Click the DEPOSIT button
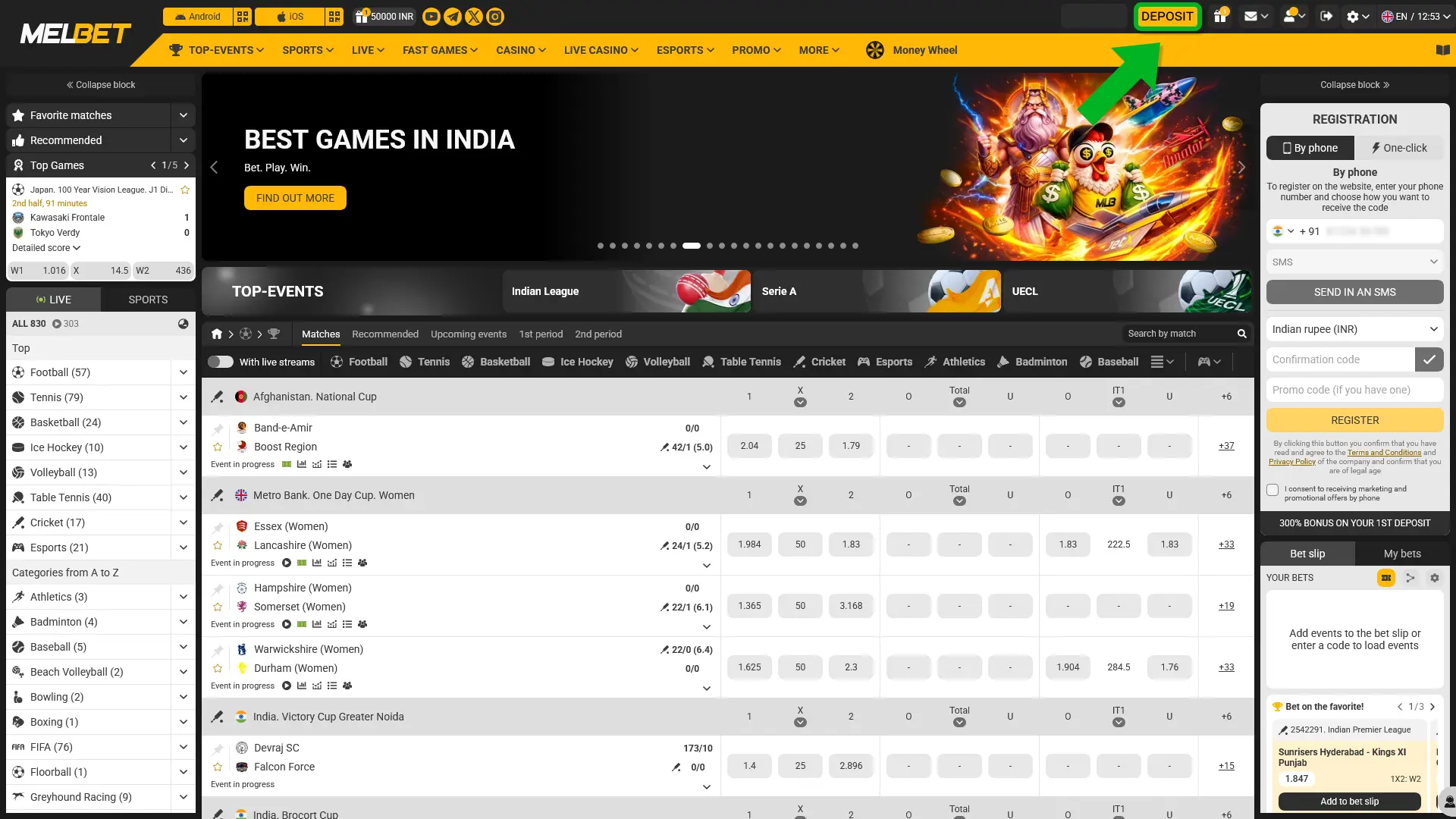Viewport: 1456px width, 819px height. (1167, 17)
